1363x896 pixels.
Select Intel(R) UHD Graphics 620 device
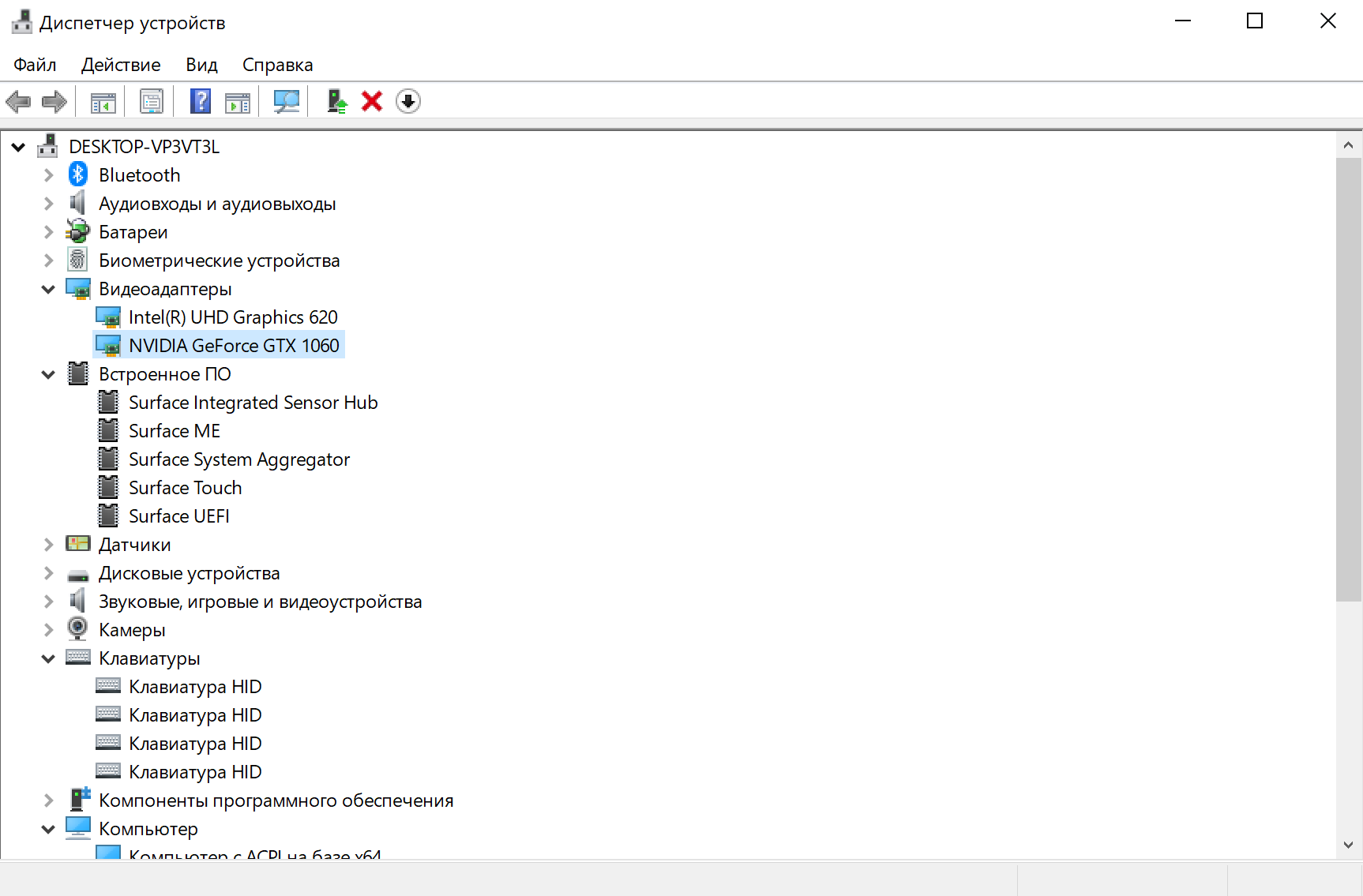(x=233, y=317)
